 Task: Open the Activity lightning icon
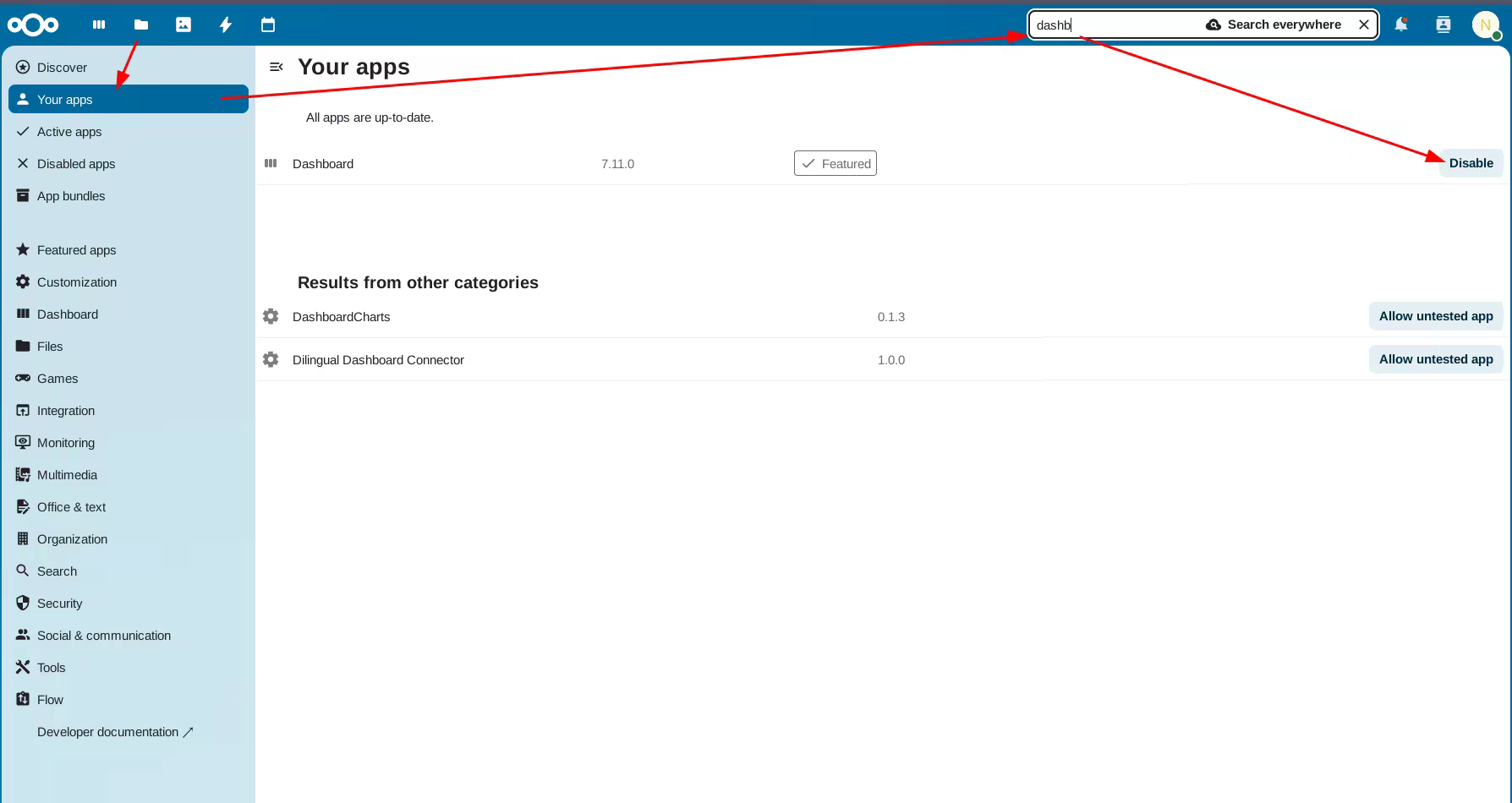[226, 25]
